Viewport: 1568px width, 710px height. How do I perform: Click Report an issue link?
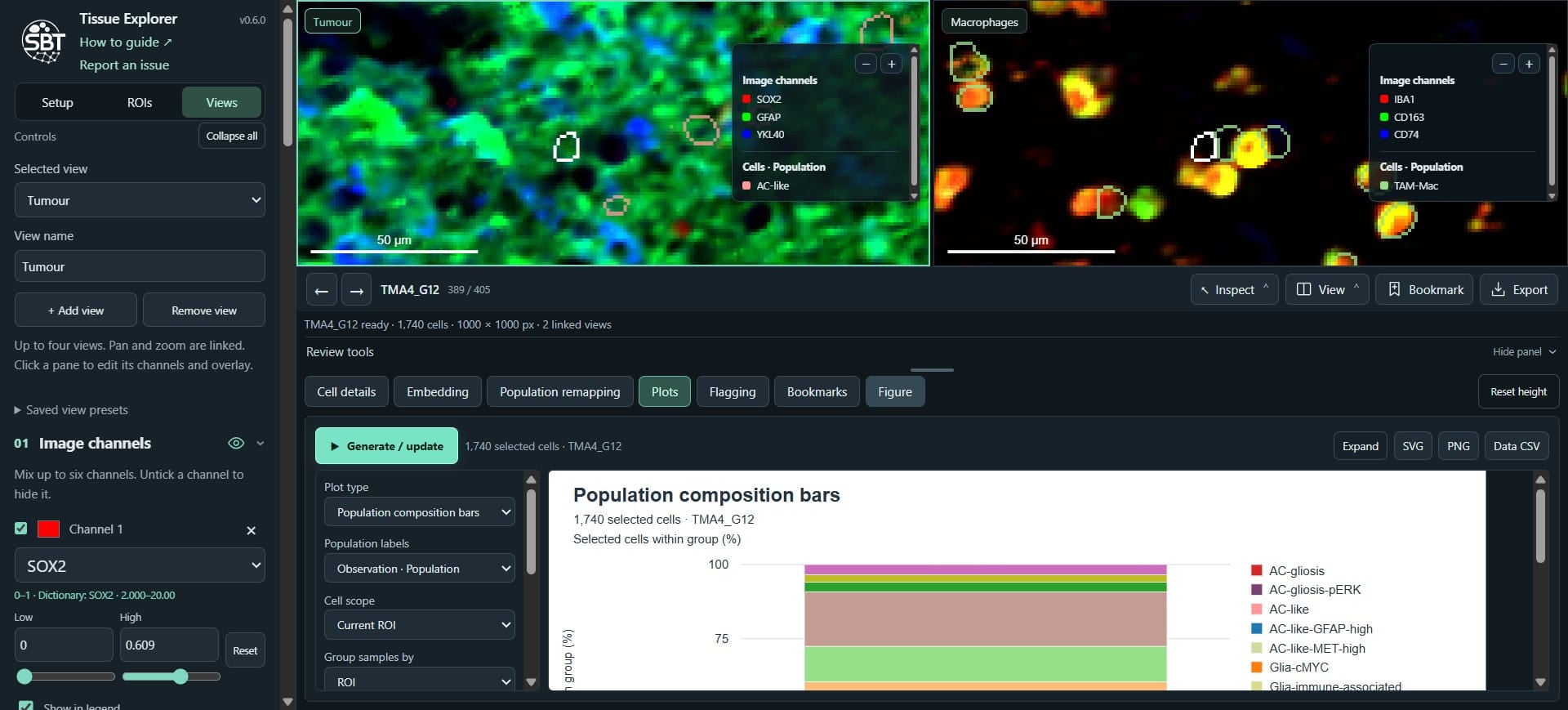(x=124, y=65)
